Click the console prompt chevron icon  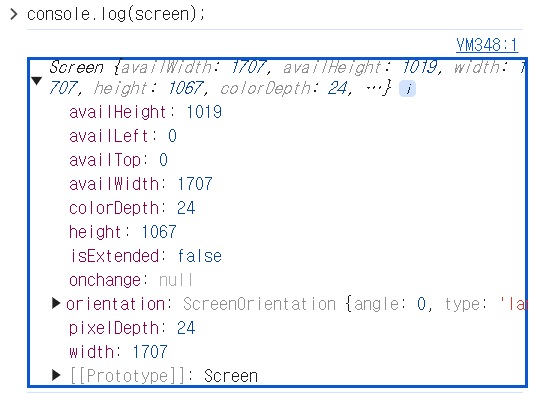coord(14,14)
